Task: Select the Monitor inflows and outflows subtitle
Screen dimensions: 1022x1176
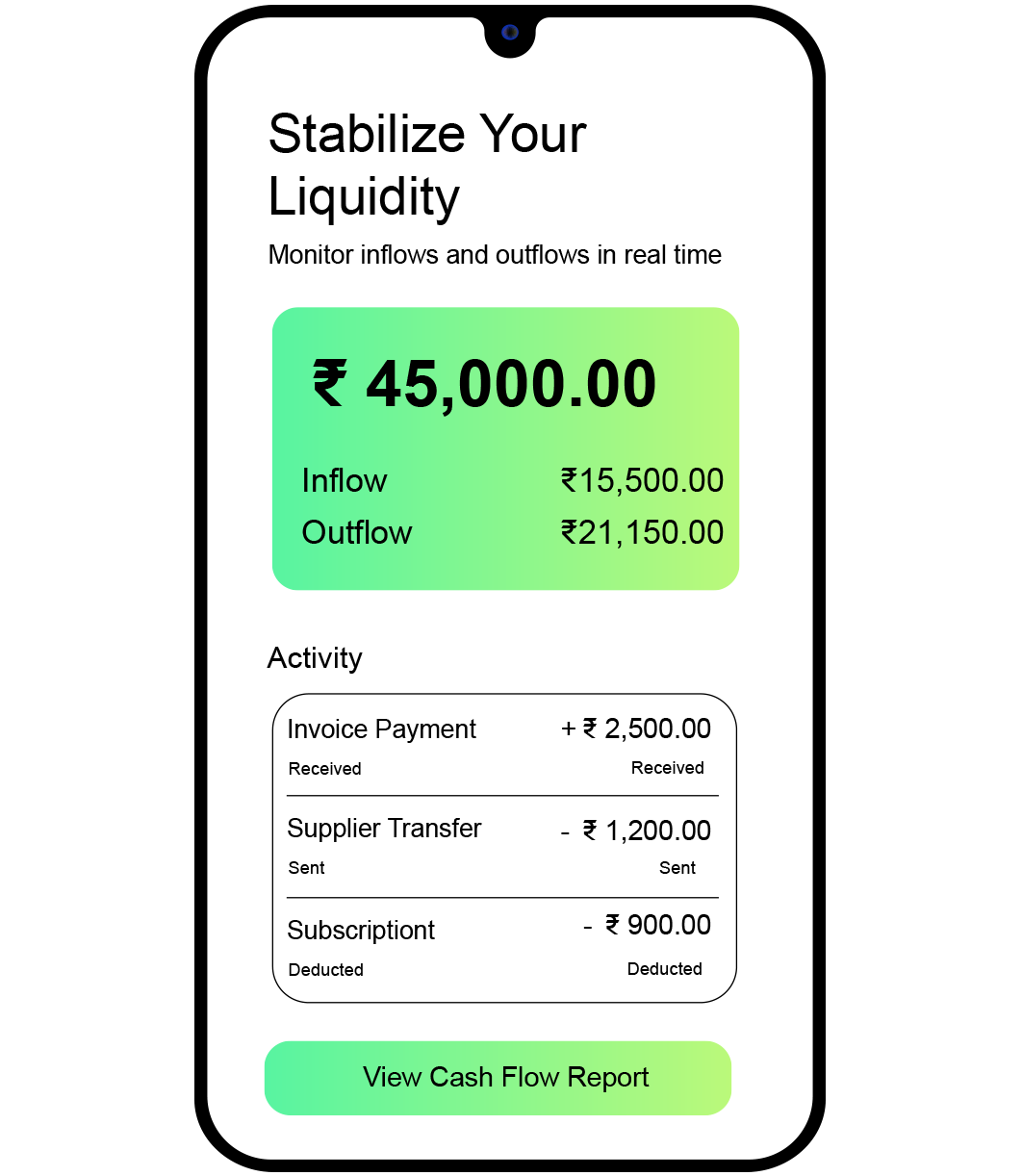Action: pos(495,255)
